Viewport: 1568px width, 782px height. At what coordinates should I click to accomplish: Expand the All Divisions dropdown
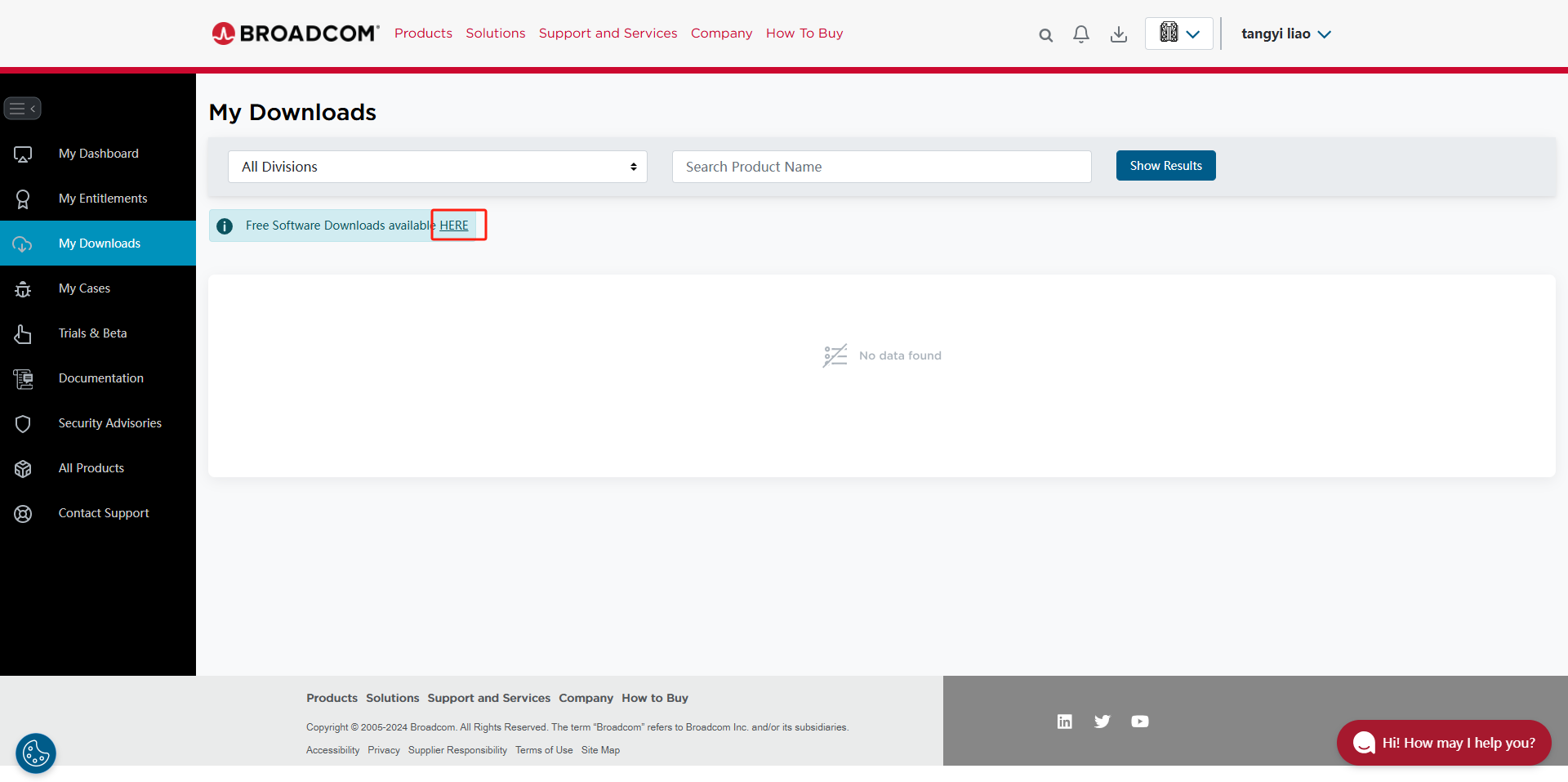438,166
